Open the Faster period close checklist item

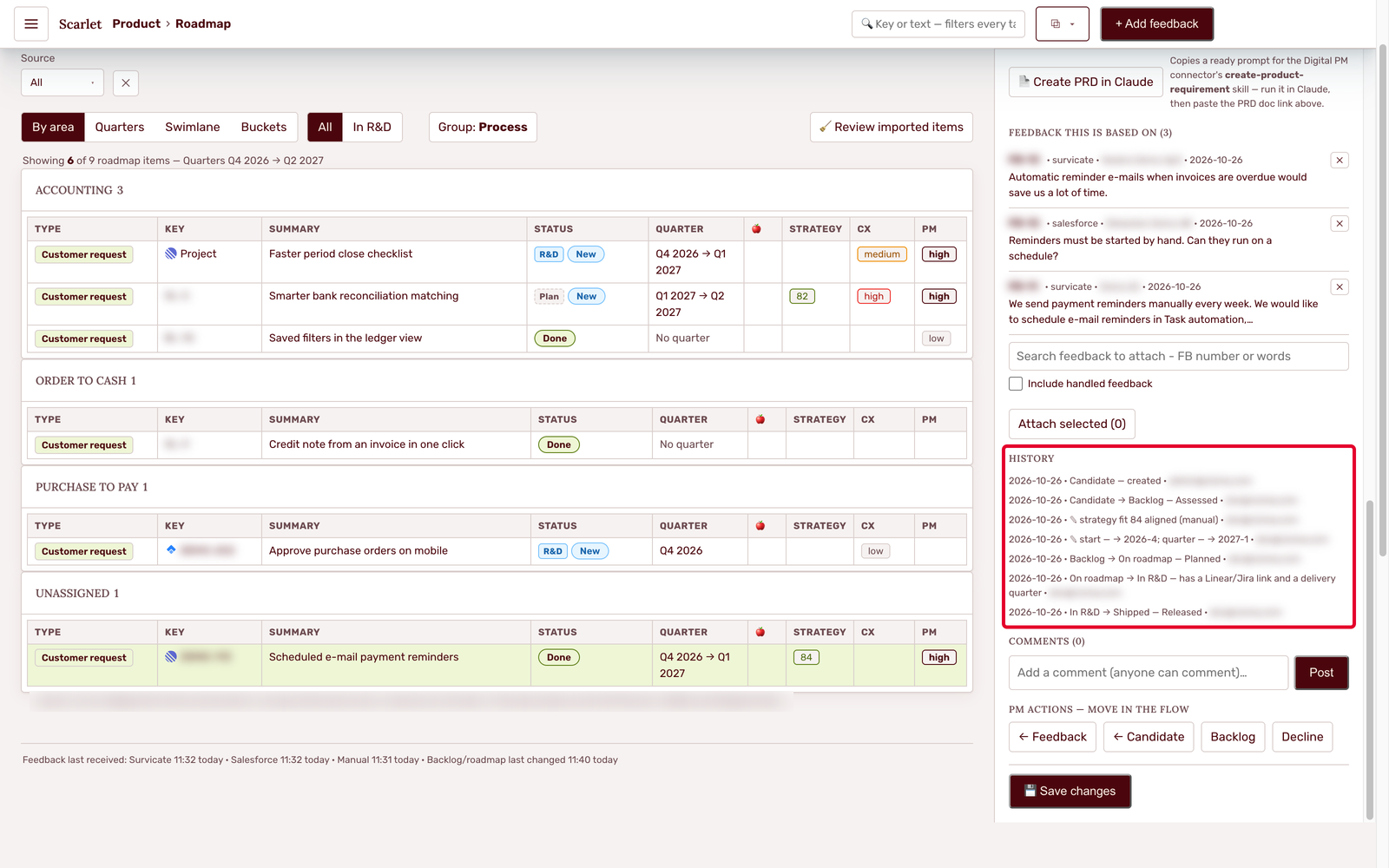(340, 253)
